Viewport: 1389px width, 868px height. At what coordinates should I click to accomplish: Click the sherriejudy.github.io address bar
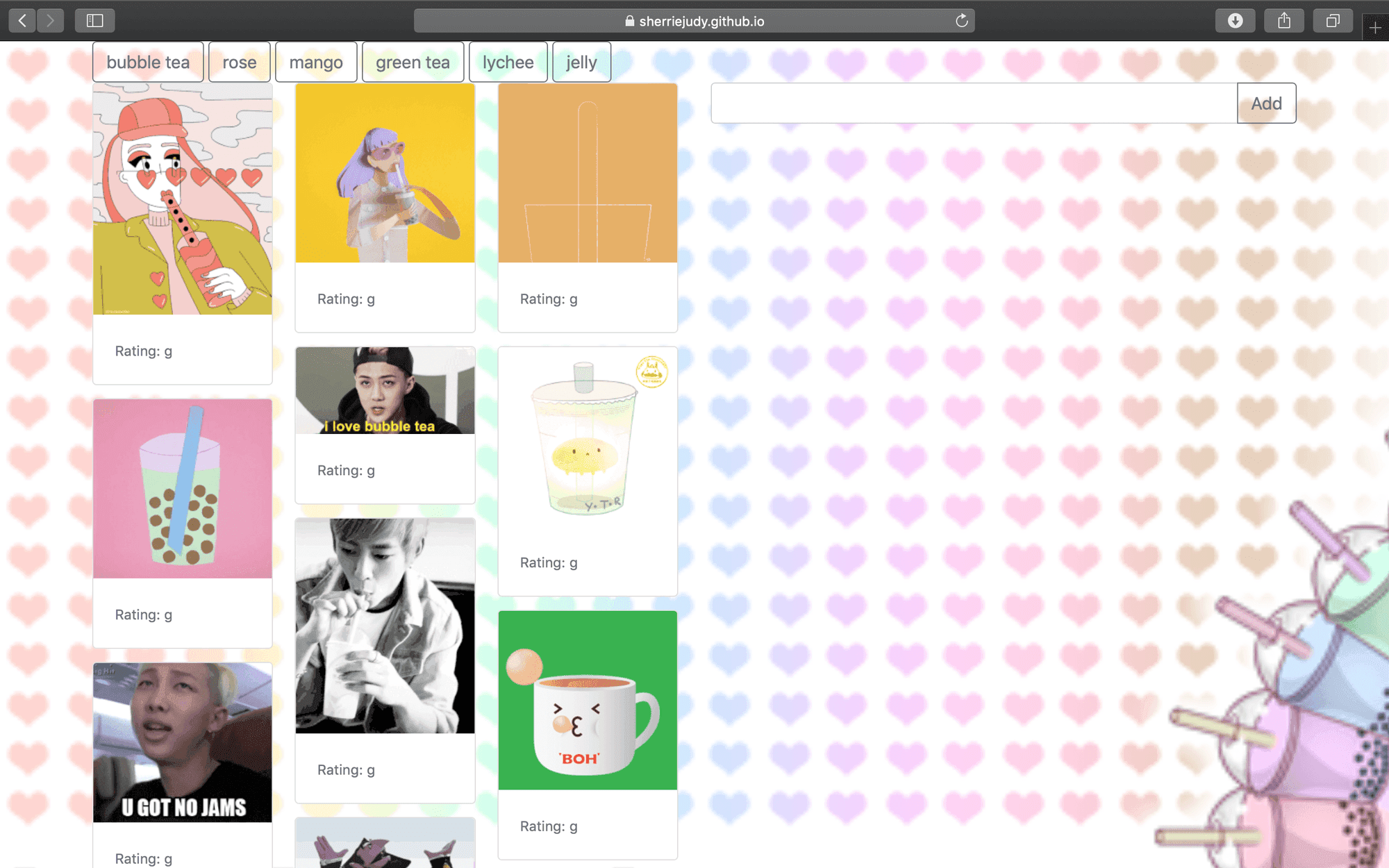(694, 21)
